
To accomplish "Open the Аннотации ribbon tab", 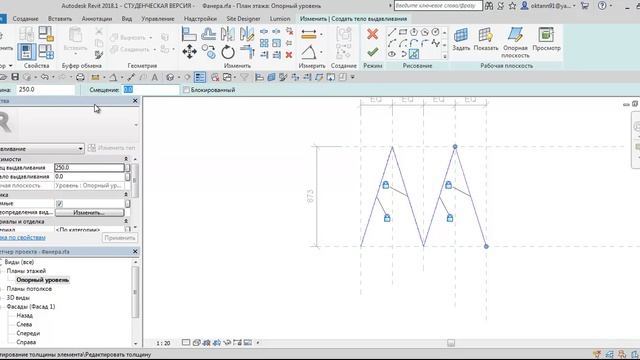I will click(97, 19).
